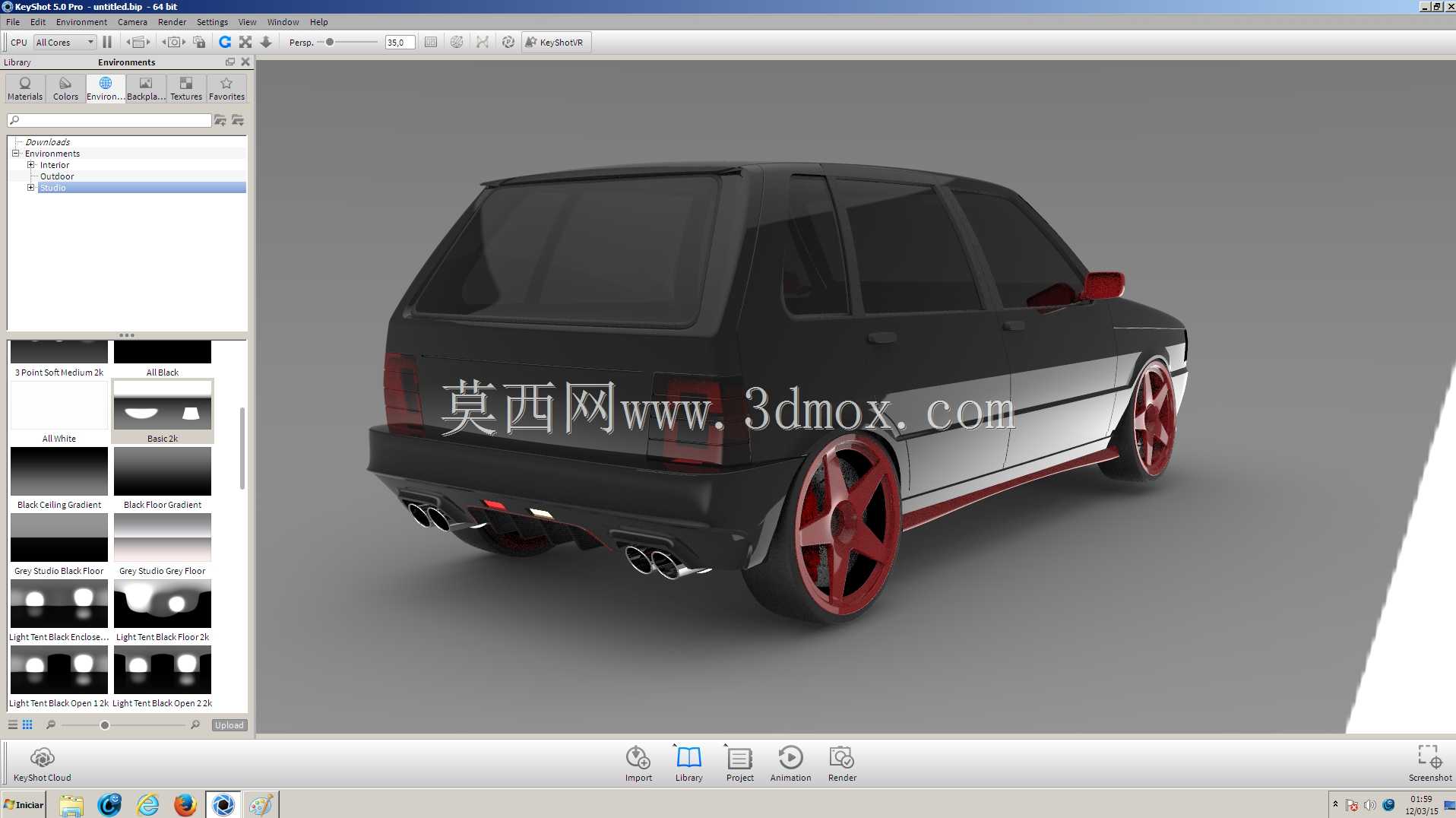Click the camera lock icon in toolbar

[x=200, y=43]
